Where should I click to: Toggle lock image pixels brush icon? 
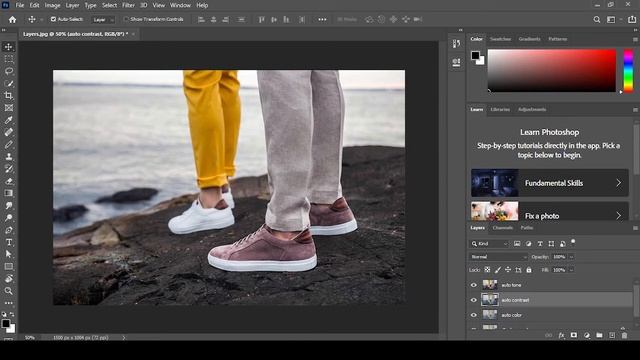[498, 270]
